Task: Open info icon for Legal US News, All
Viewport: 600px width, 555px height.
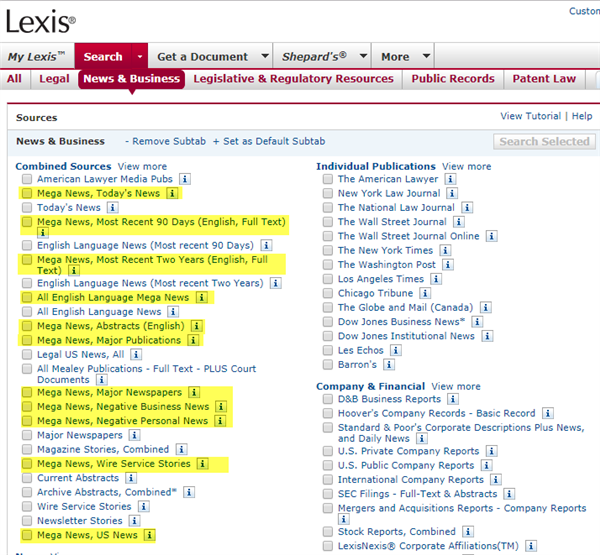Action: click(x=136, y=354)
